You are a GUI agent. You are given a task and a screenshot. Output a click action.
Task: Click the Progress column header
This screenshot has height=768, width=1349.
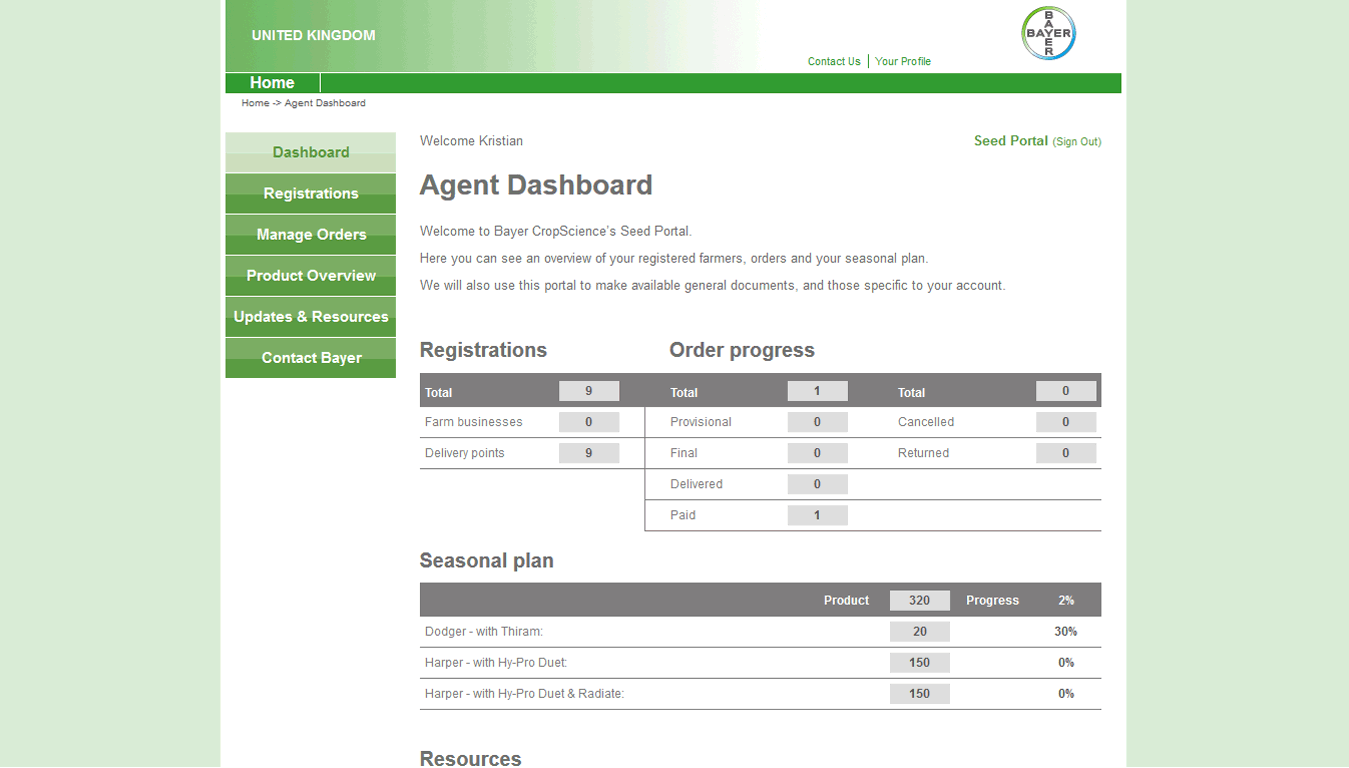[x=992, y=601]
